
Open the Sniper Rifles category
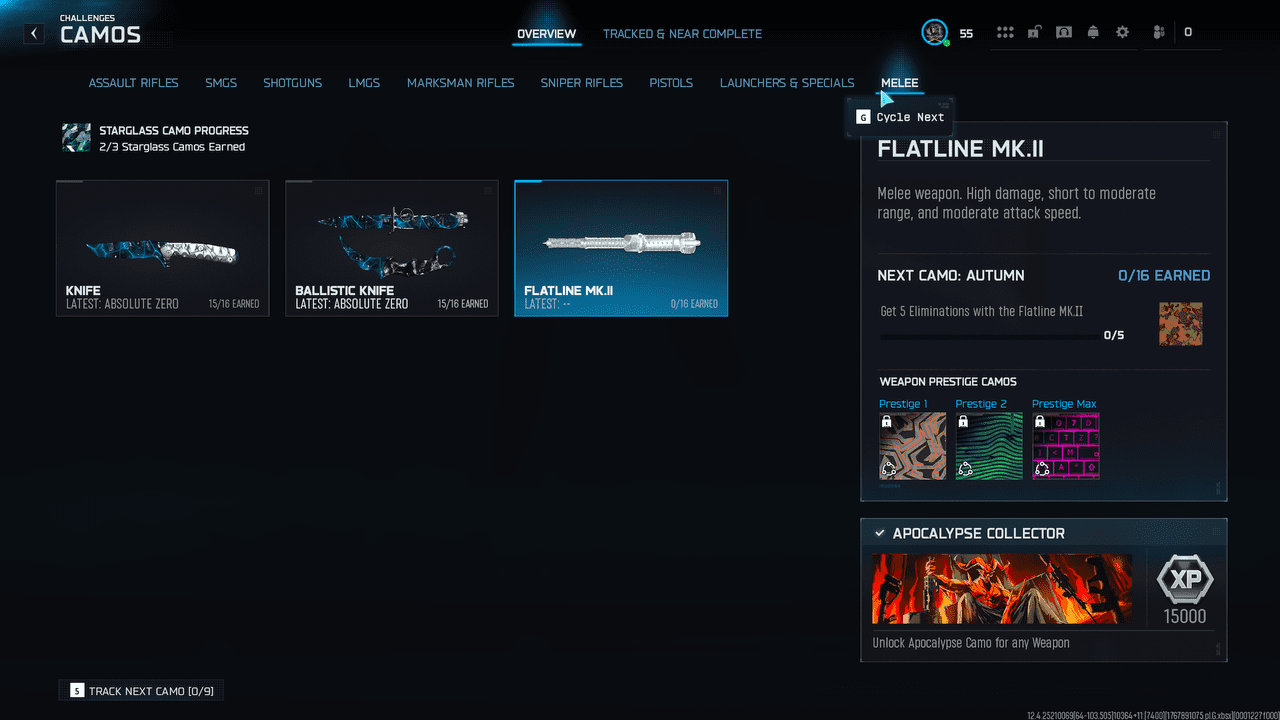(581, 83)
